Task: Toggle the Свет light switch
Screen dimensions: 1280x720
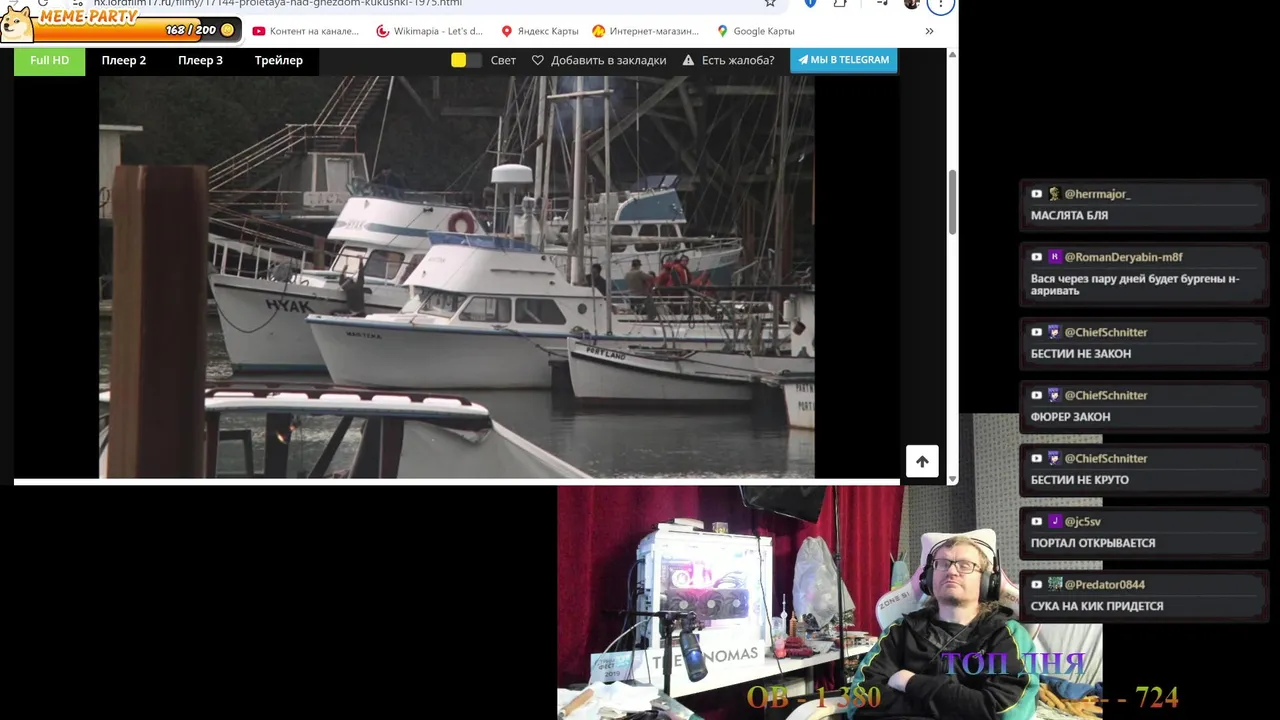Action: pos(466,60)
